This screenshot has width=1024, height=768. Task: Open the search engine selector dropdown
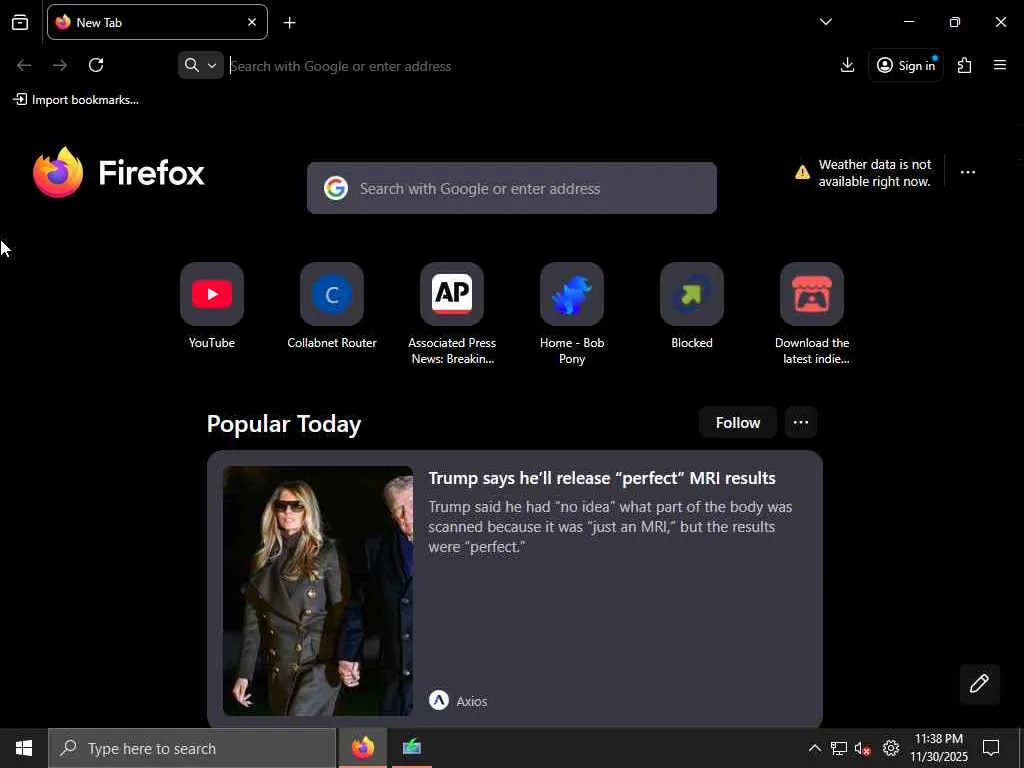pos(200,65)
